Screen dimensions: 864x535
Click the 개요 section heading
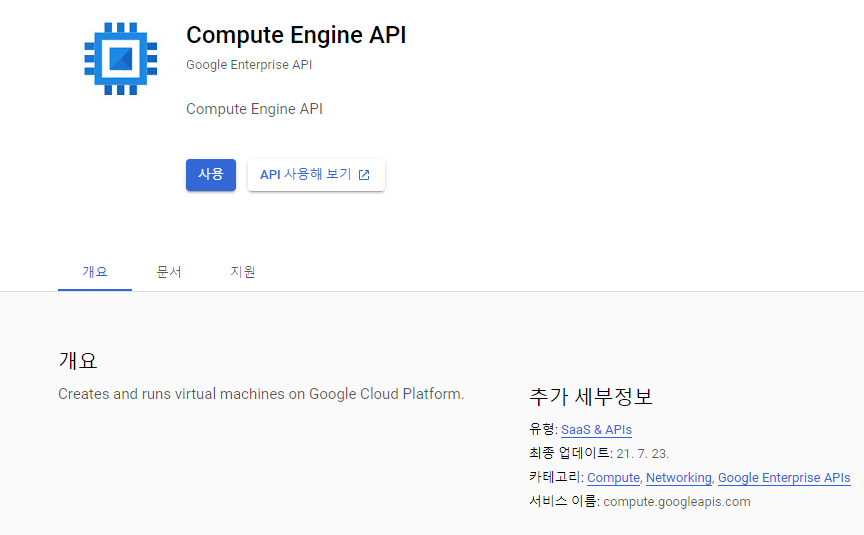point(78,360)
